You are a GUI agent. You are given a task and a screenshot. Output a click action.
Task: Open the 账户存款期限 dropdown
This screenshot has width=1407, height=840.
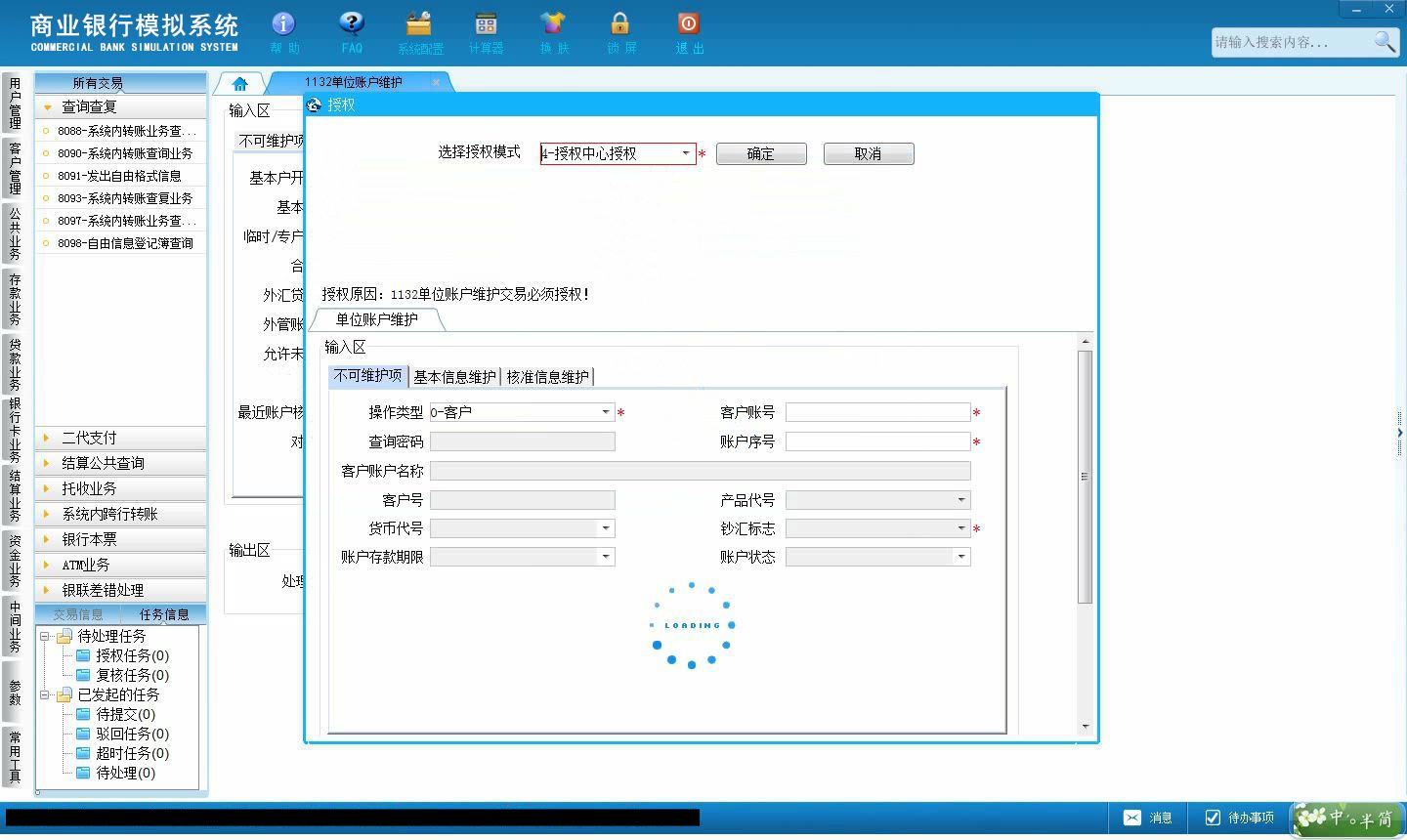click(x=605, y=557)
